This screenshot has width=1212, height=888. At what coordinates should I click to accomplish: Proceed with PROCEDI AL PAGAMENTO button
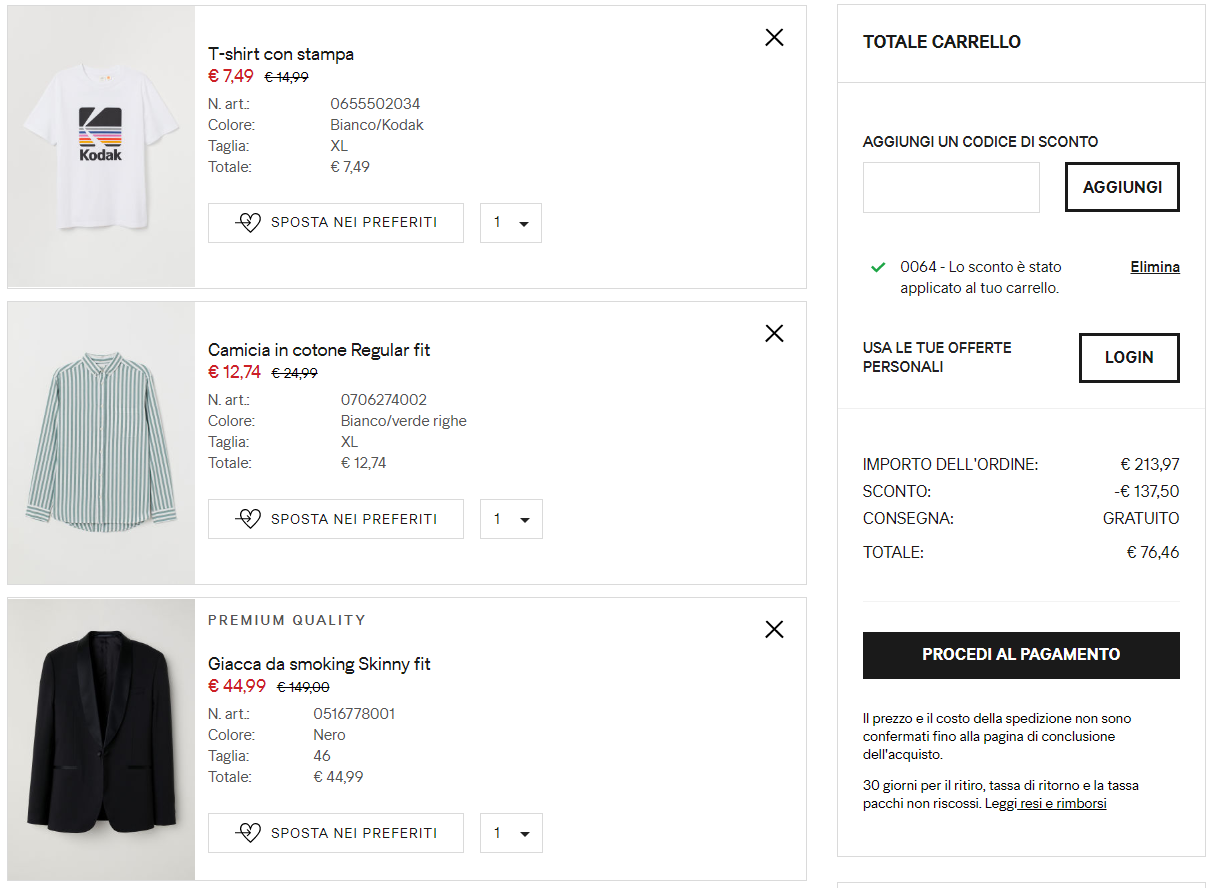[x=1021, y=655]
